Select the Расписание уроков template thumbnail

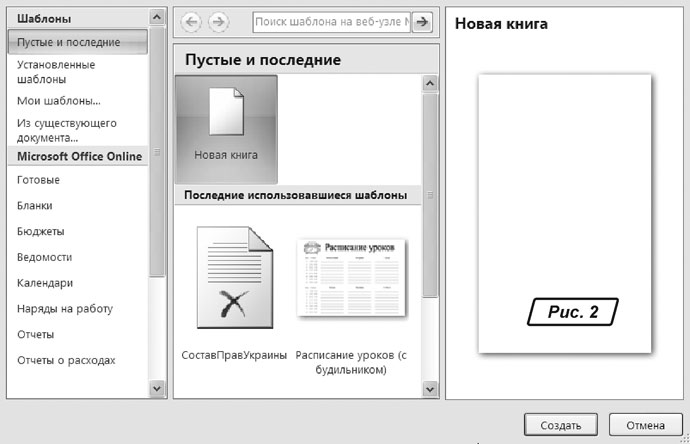(x=351, y=277)
